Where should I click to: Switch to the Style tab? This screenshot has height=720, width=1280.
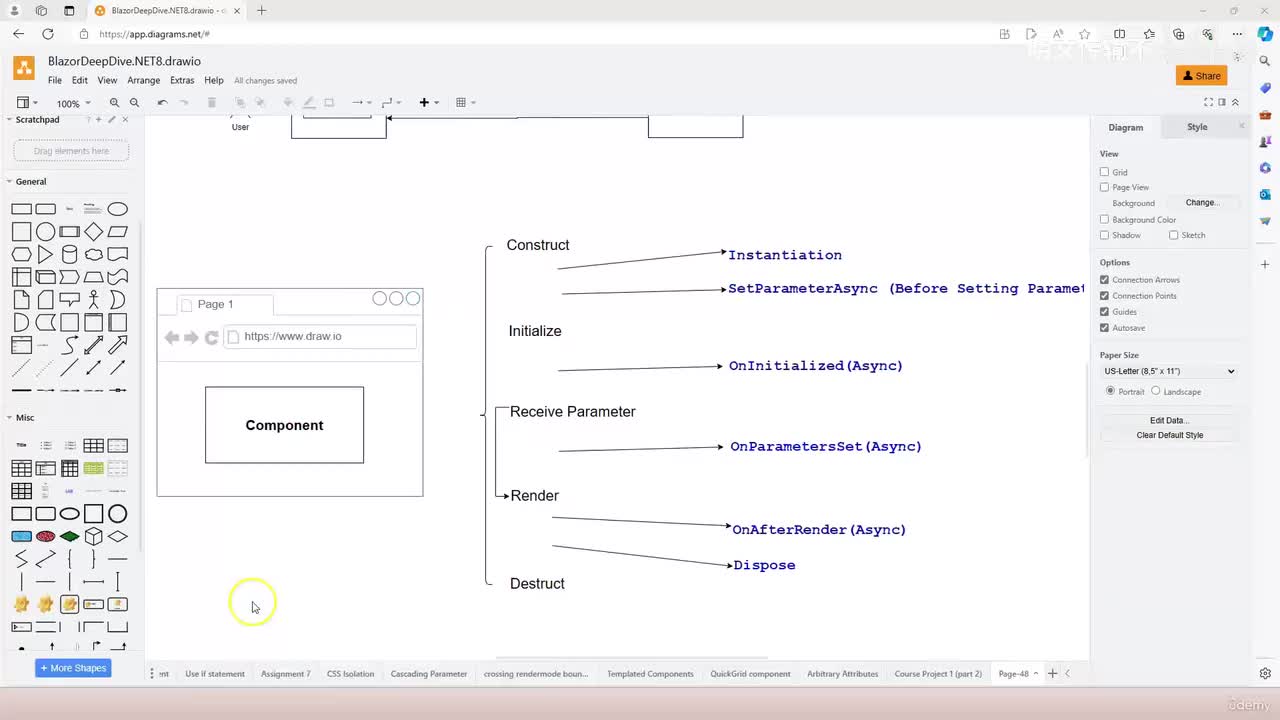point(1197,127)
